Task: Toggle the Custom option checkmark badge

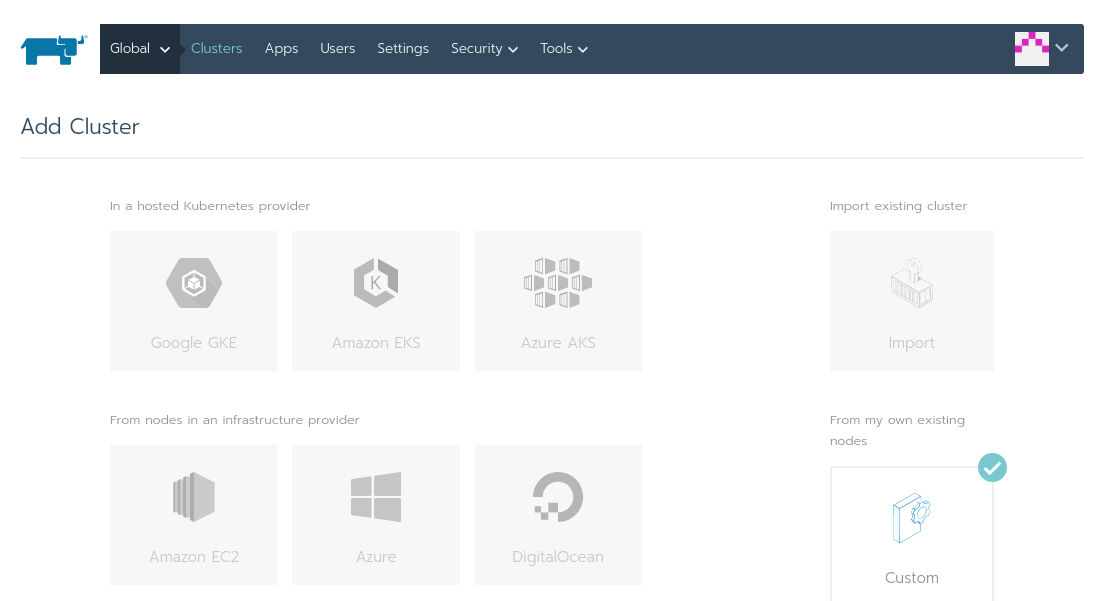Action: (x=992, y=467)
